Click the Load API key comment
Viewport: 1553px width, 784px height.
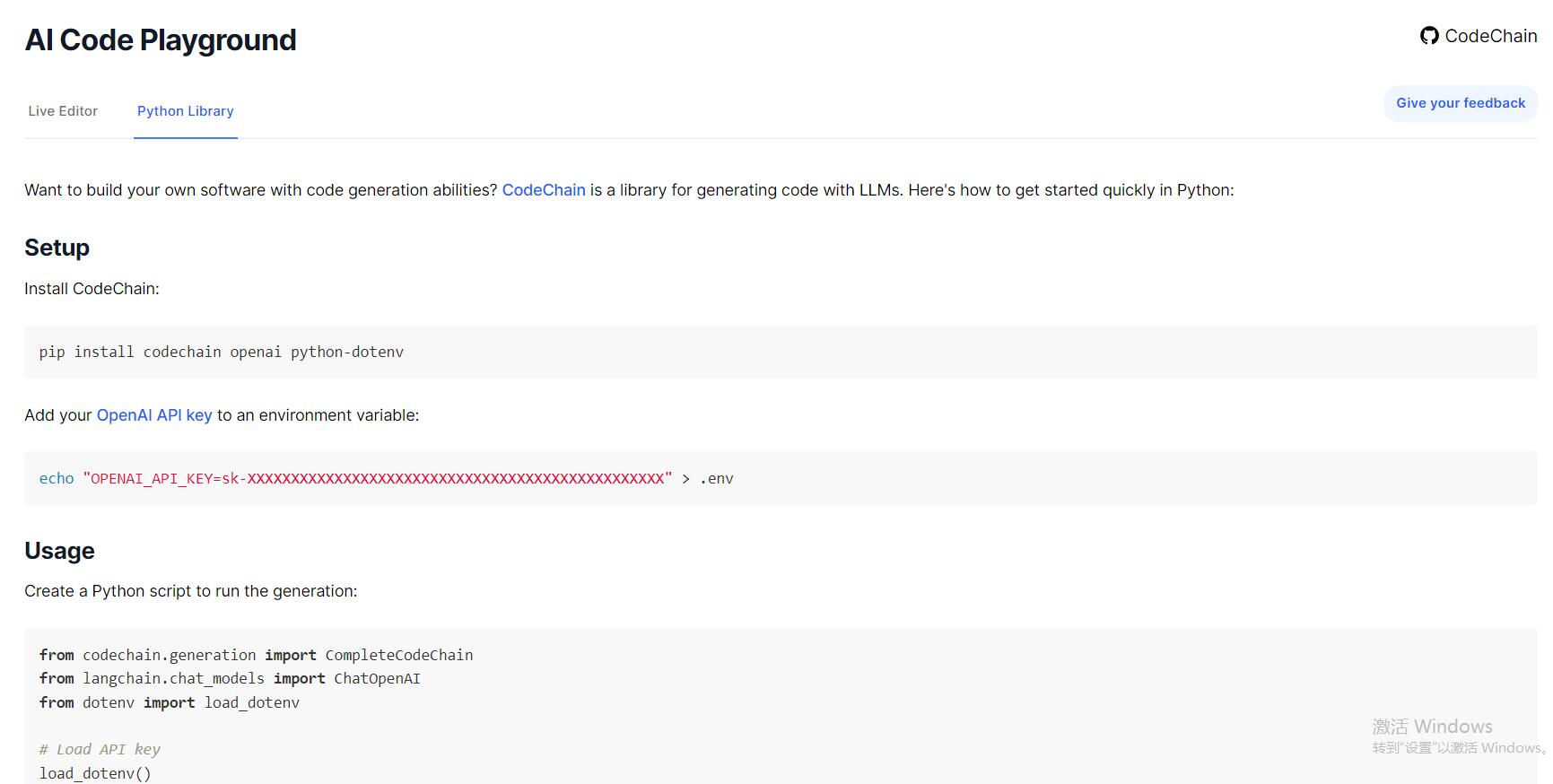click(100, 750)
